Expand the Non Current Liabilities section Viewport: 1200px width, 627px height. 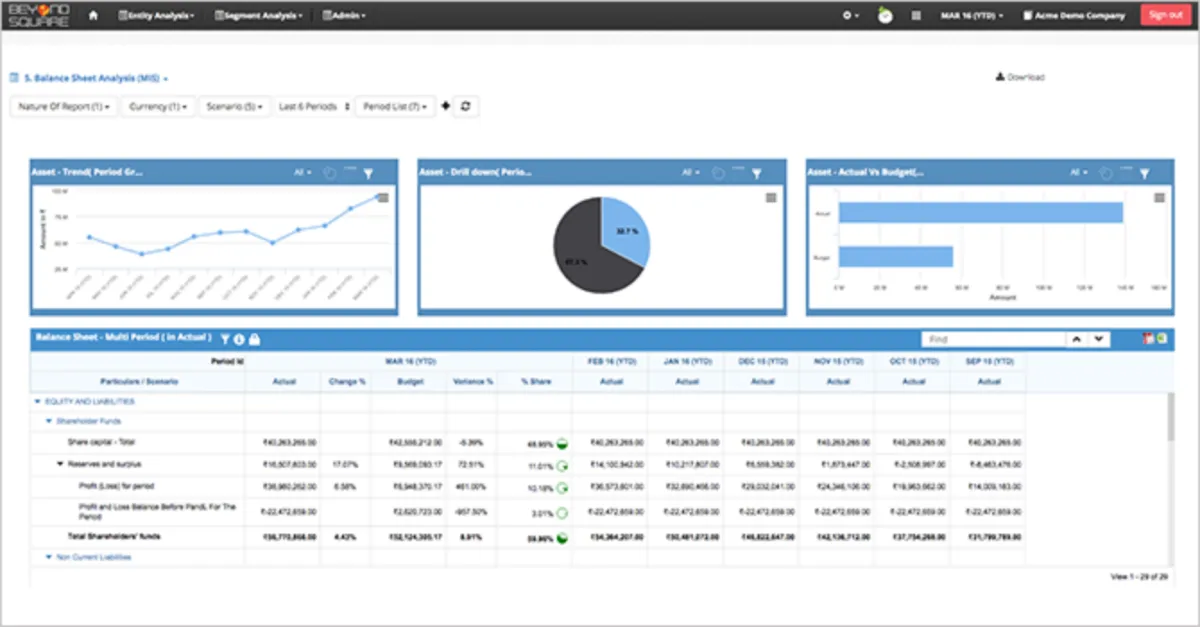[50, 557]
